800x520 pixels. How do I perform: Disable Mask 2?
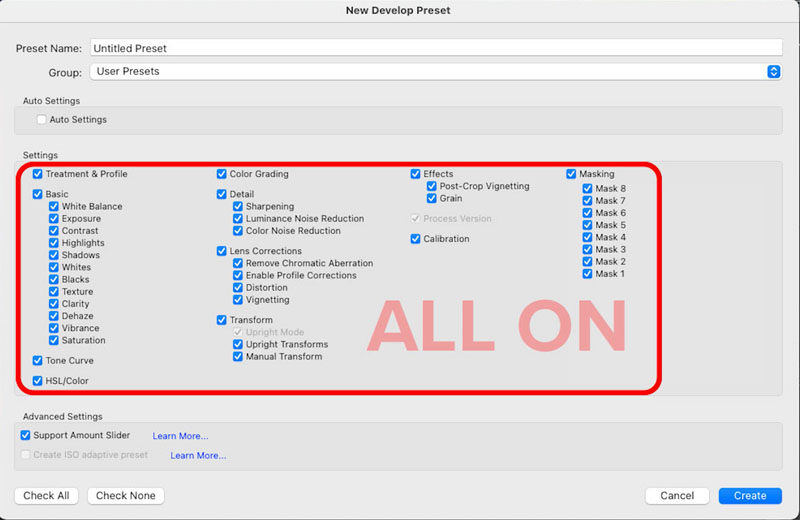point(587,261)
